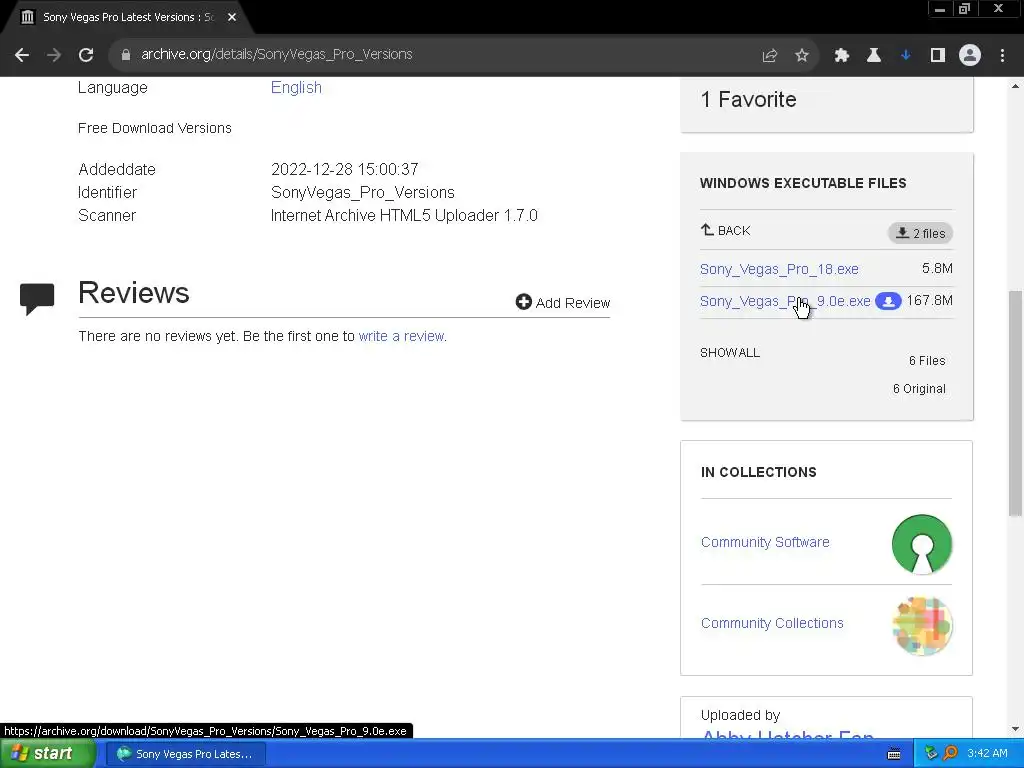Click the scrollbar up arrow
The image size is (1024, 768).
click(1016, 86)
